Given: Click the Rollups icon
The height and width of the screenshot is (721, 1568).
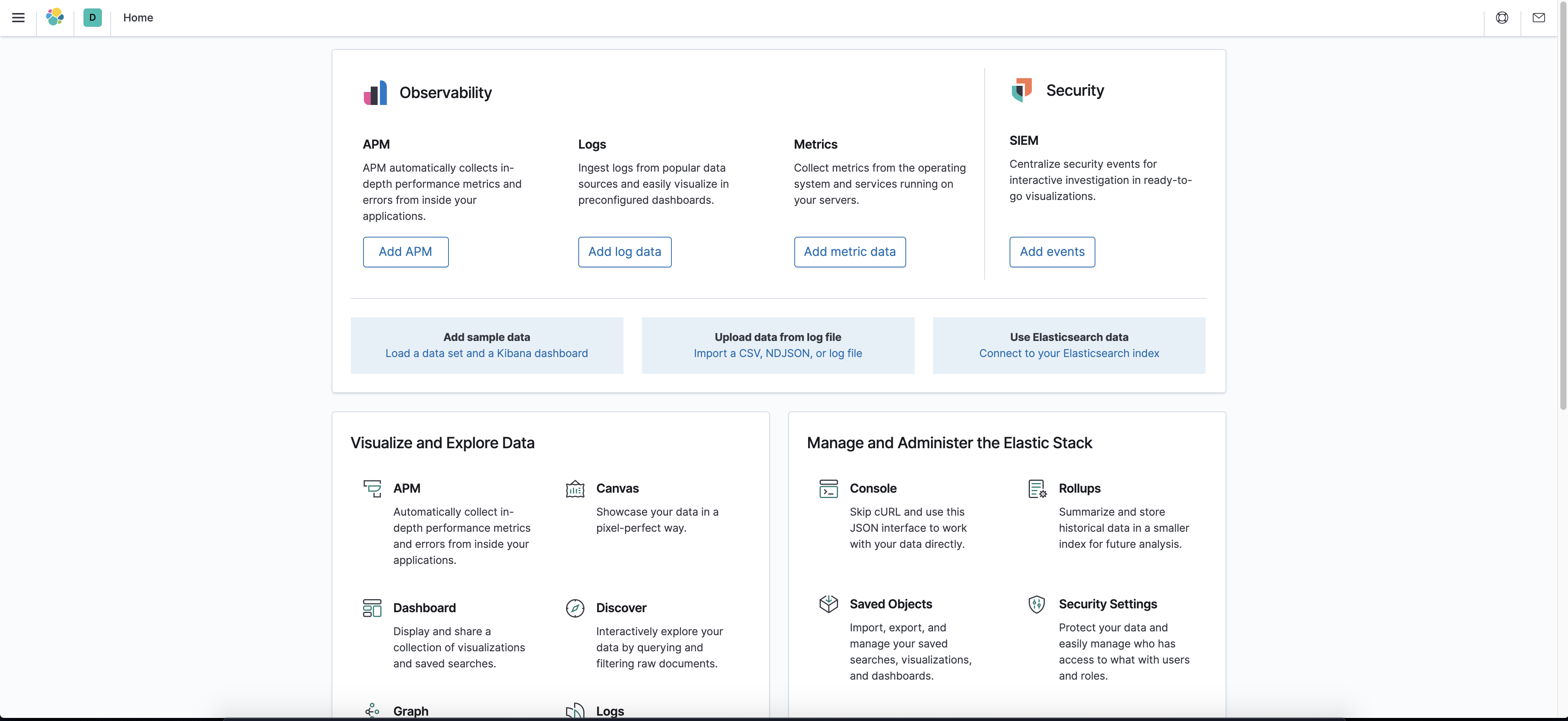Looking at the screenshot, I should tap(1037, 488).
